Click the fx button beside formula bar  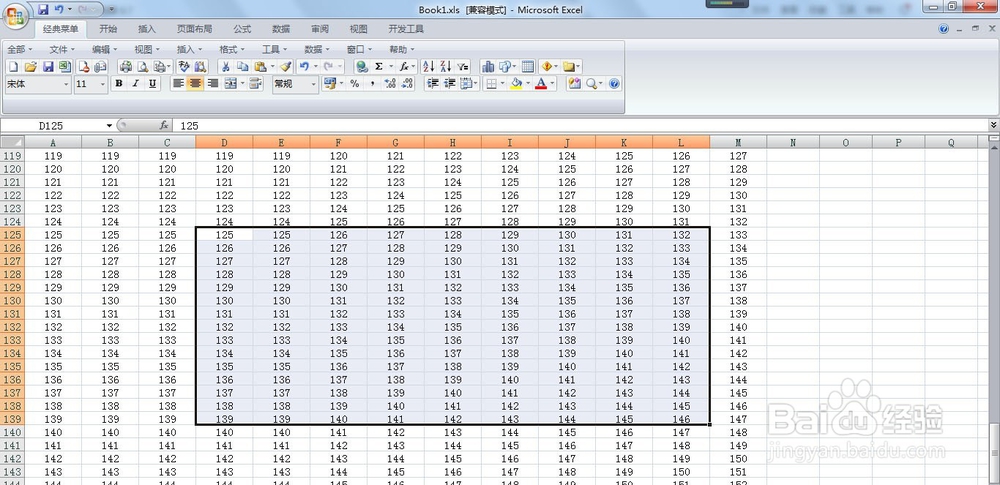[x=164, y=126]
